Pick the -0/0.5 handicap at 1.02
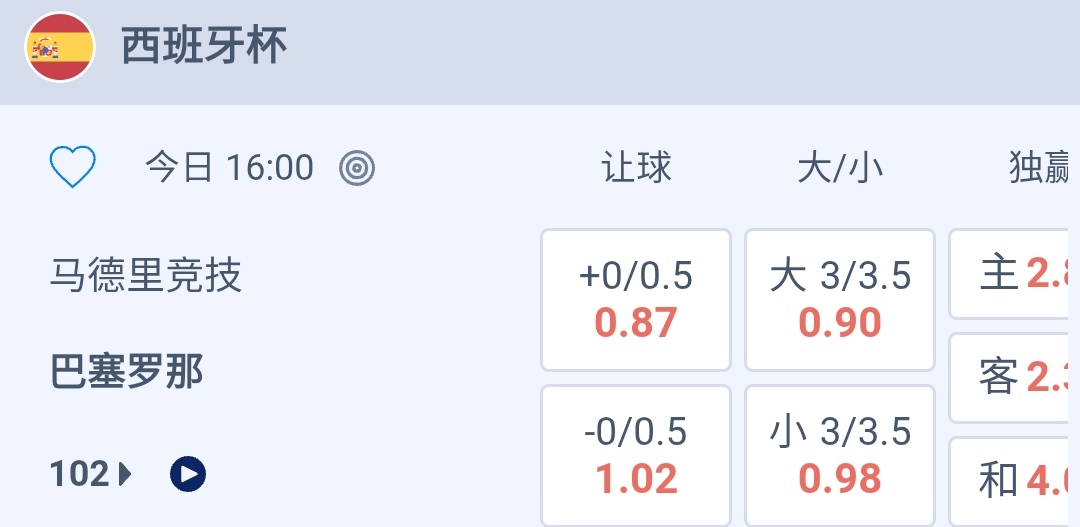 coord(636,456)
